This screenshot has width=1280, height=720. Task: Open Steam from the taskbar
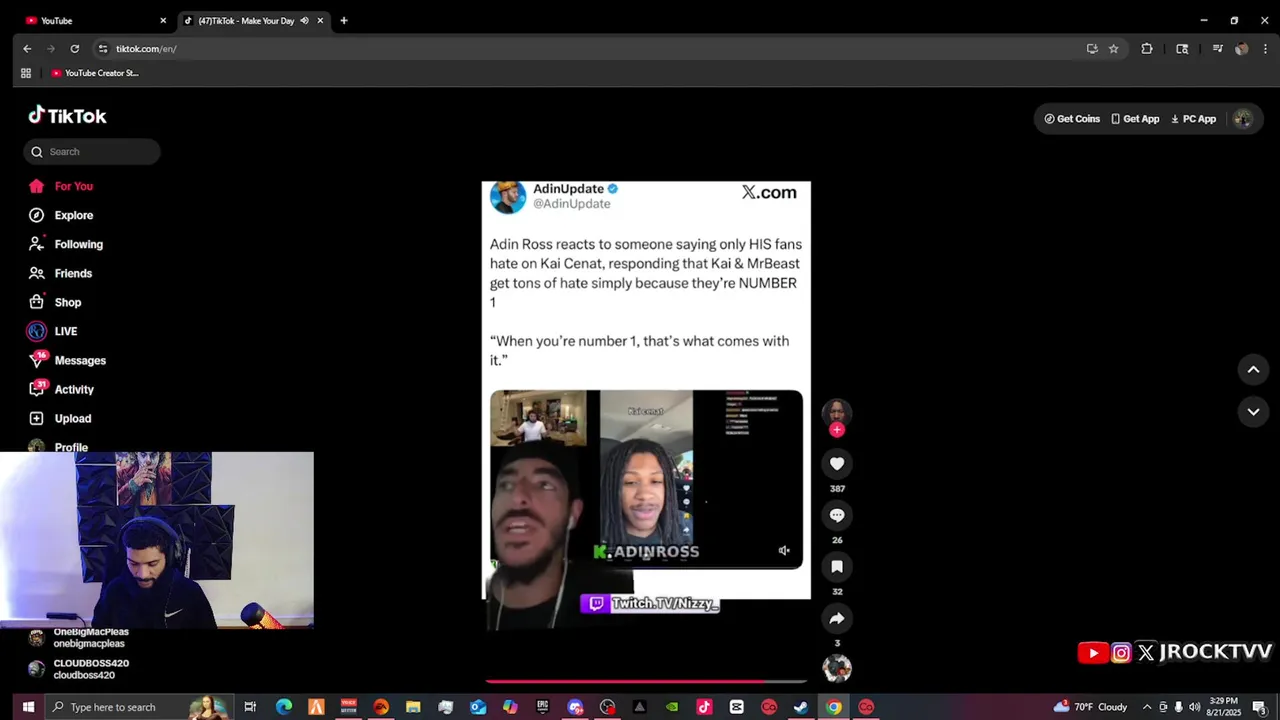point(801,707)
